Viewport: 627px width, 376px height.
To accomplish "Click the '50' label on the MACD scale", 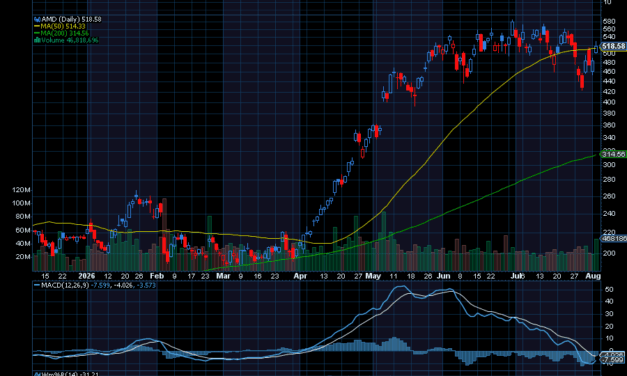I will pyautogui.click(x=609, y=290).
